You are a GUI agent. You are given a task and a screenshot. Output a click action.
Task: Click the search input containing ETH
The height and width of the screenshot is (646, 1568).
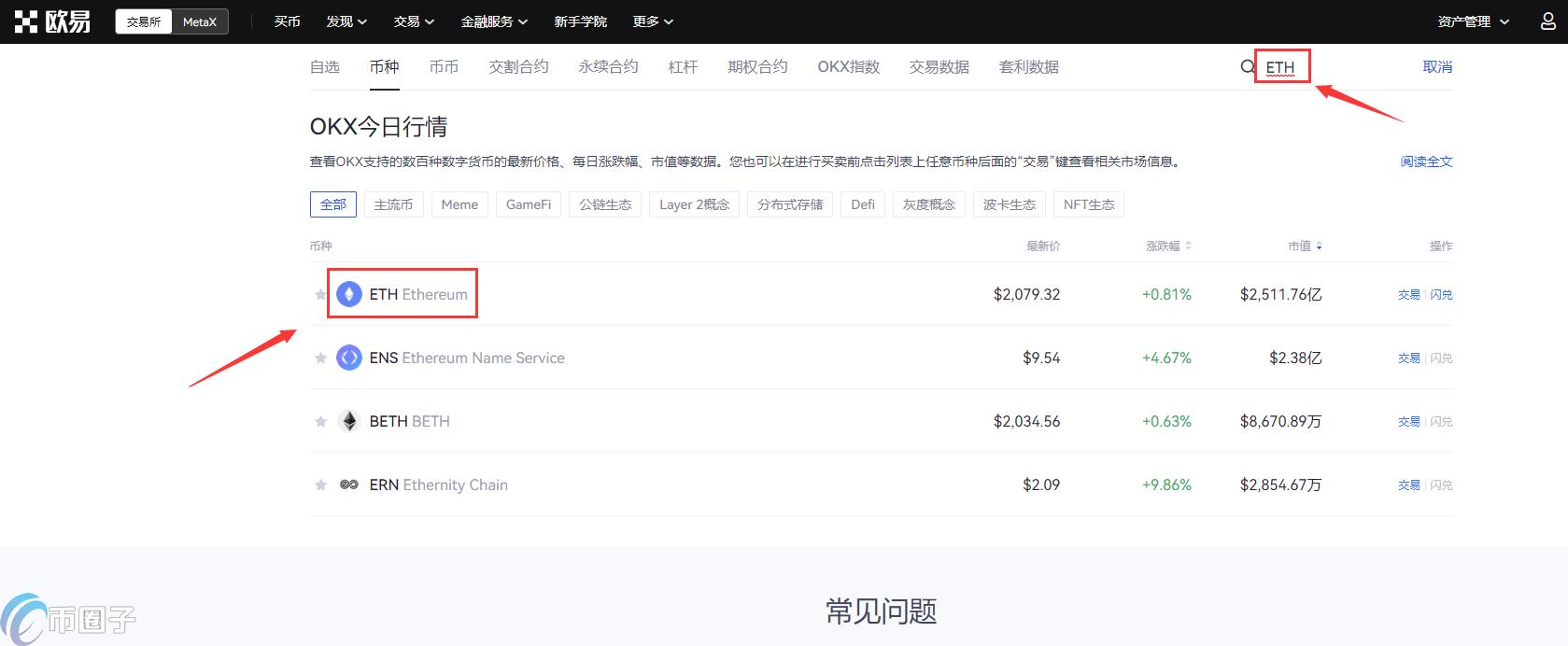click(1282, 66)
